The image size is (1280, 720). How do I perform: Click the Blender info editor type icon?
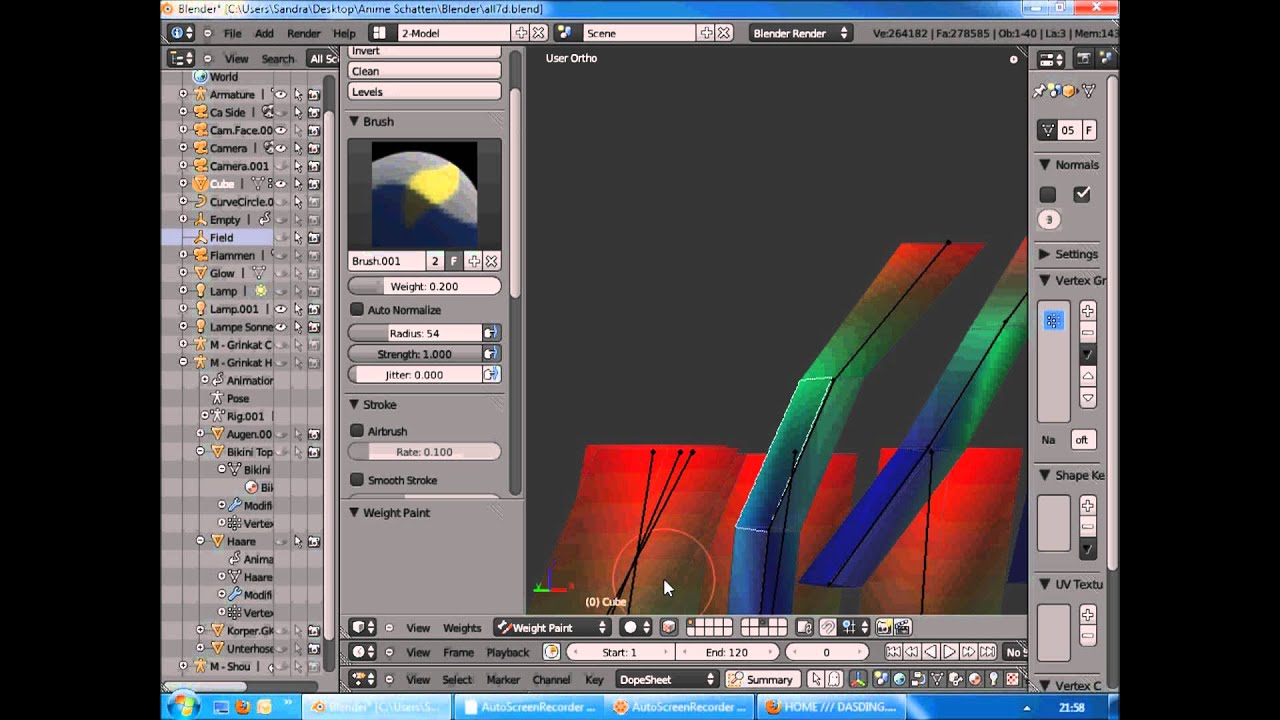tap(181, 33)
